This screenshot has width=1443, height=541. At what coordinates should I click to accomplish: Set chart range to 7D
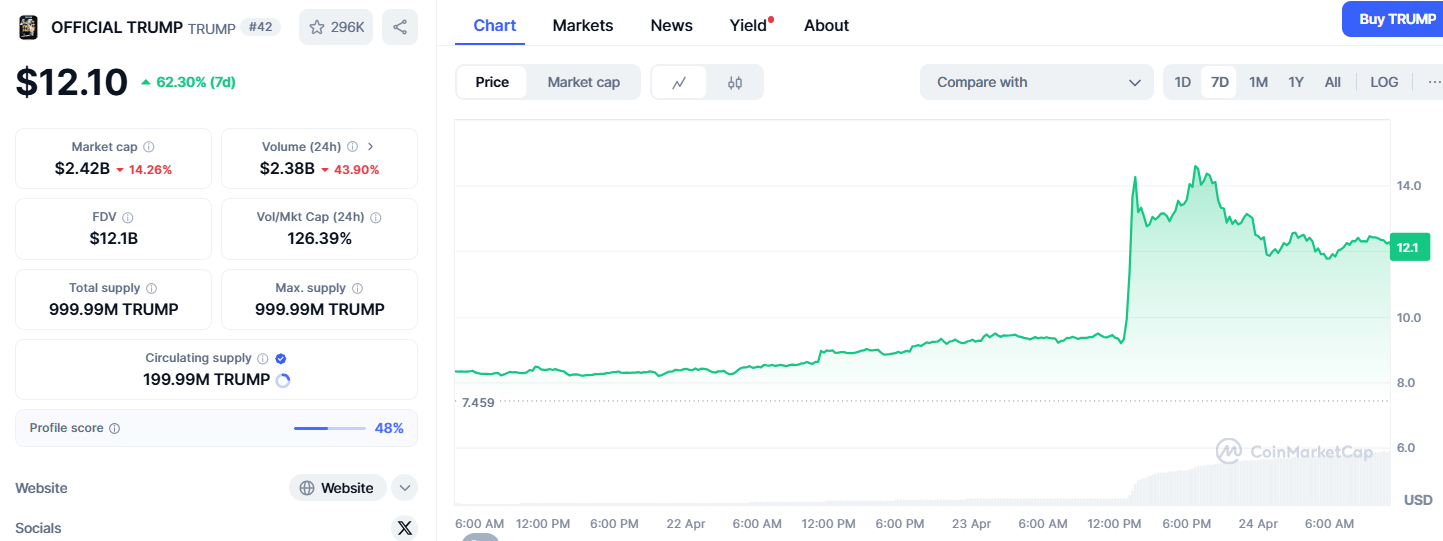coord(1220,82)
